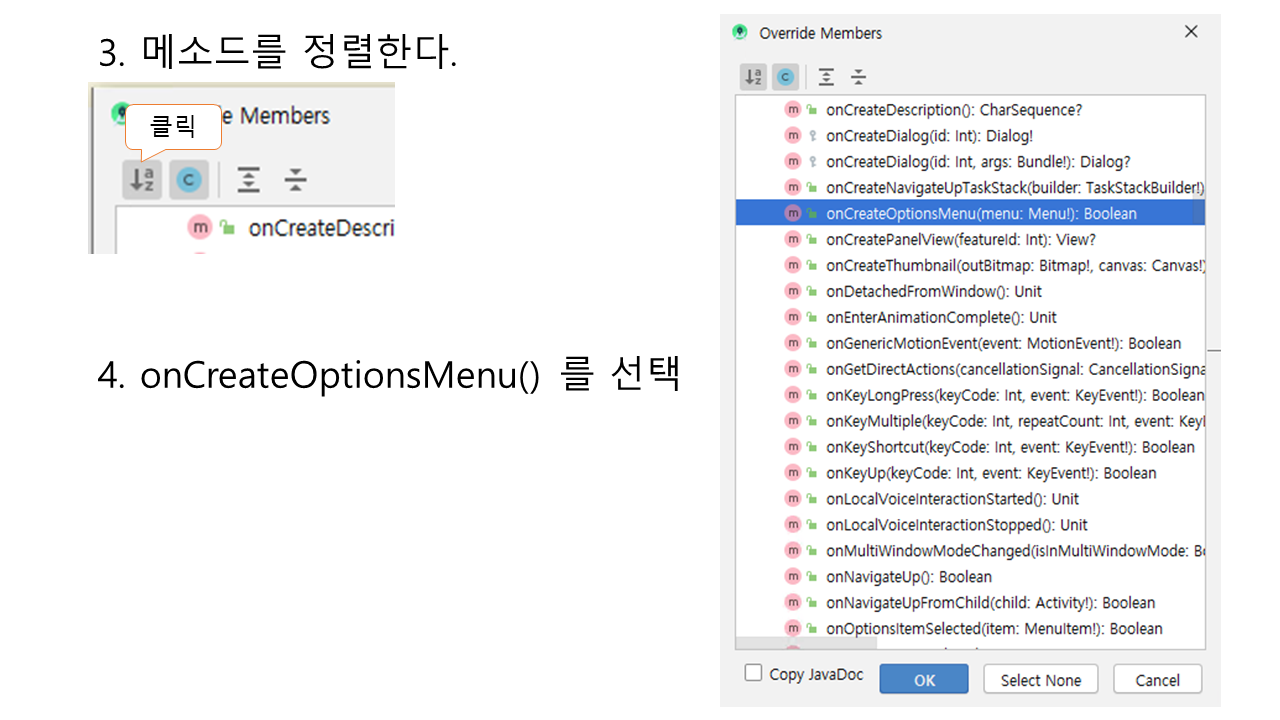The width and height of the screenshot is (1280, 720).
Task: Toggle show classes icon in dialog toolbar
Action: tap(786, 77)
